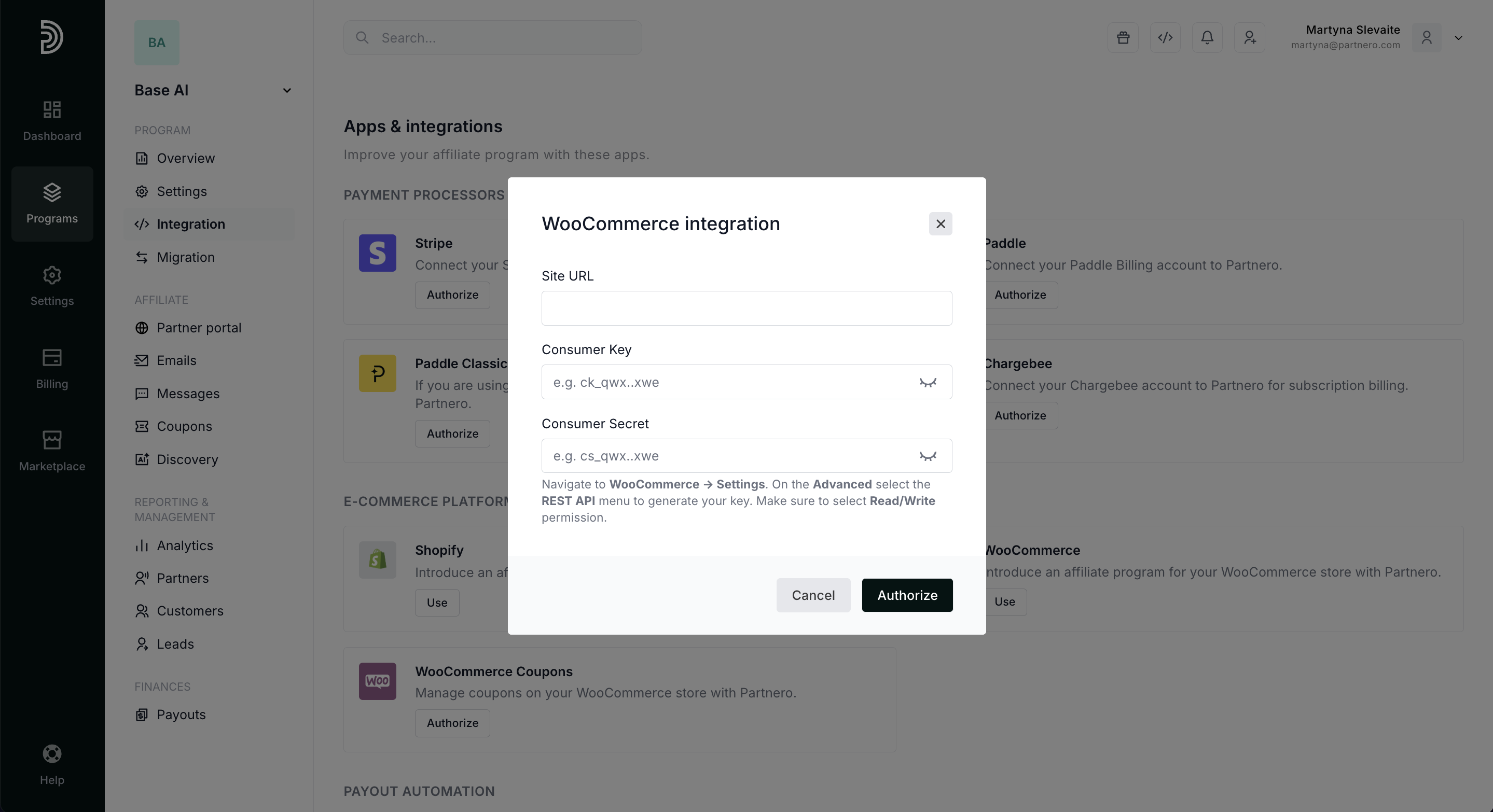Toggle Consumer Secret visibility eye icon

tap(928, 456)
